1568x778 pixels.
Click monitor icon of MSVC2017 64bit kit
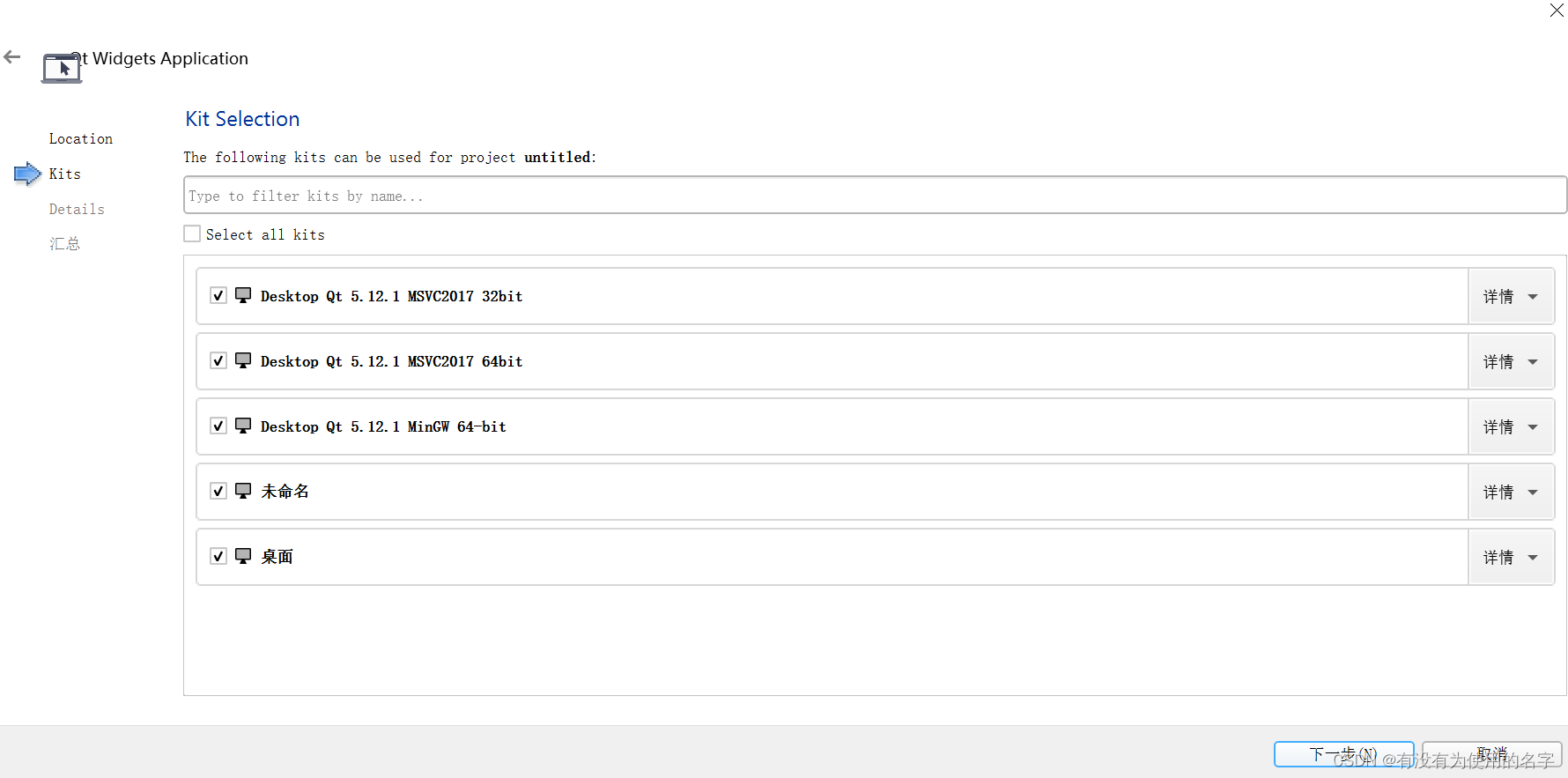(243, 360)
